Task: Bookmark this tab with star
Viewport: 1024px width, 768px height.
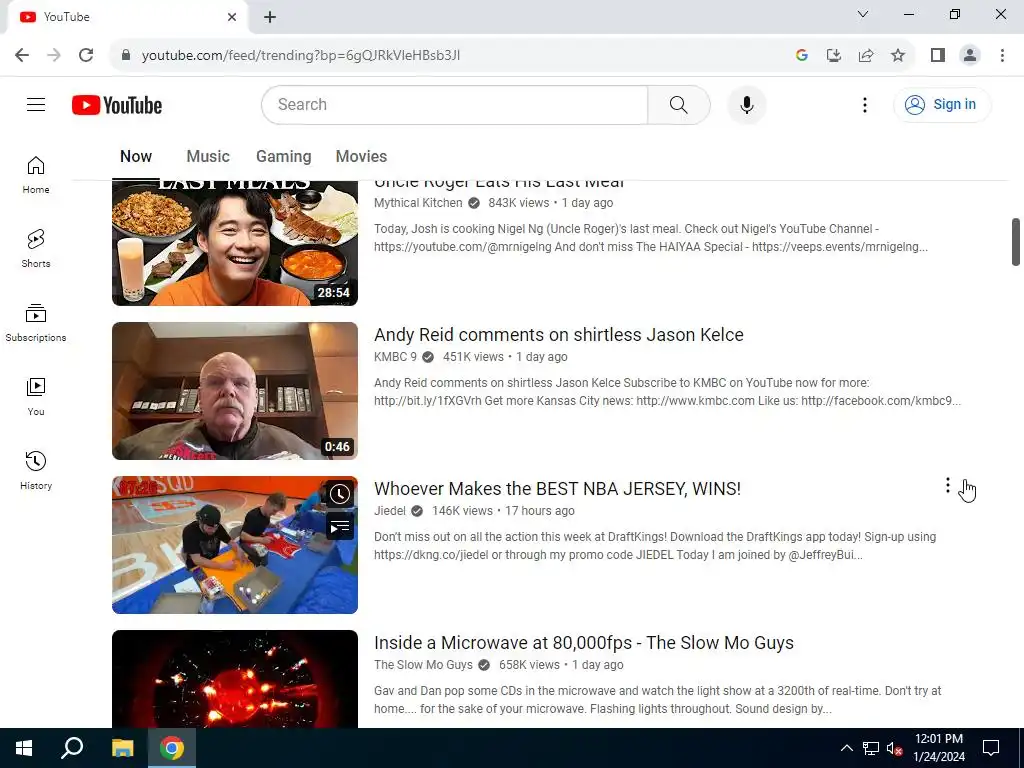Action: point(898,56)
